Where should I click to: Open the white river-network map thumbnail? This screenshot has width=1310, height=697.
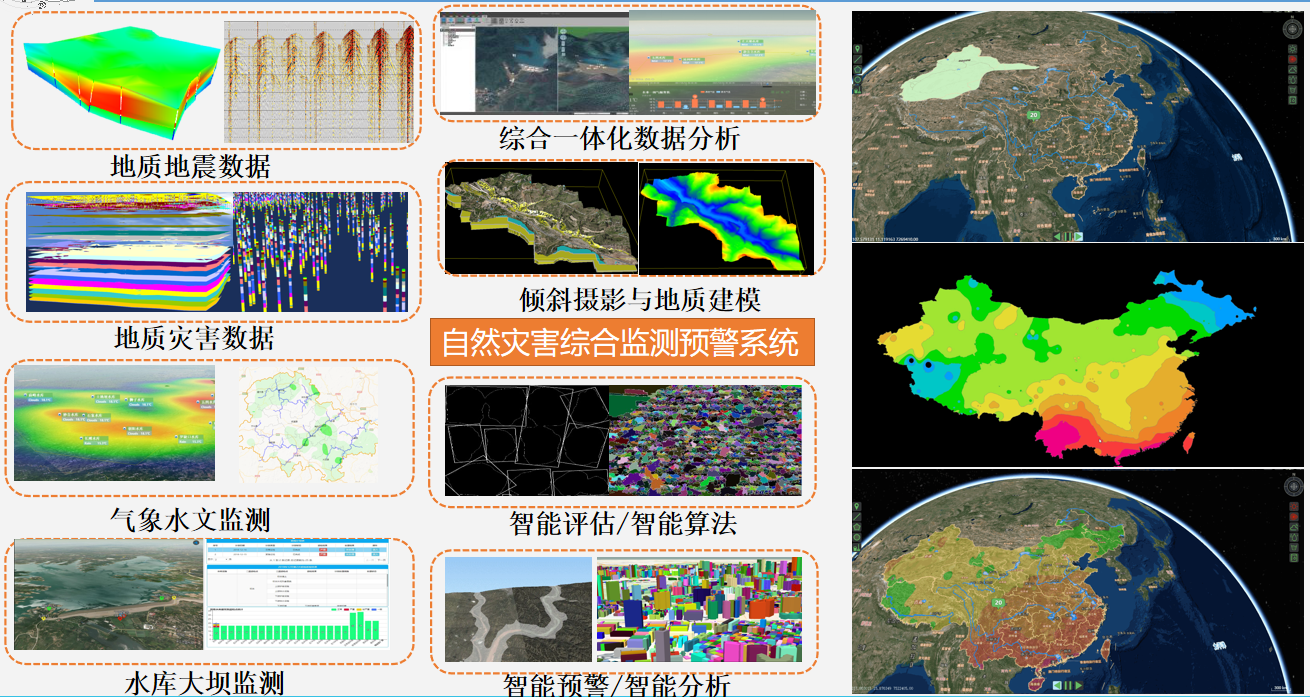[x=309, y=425]
